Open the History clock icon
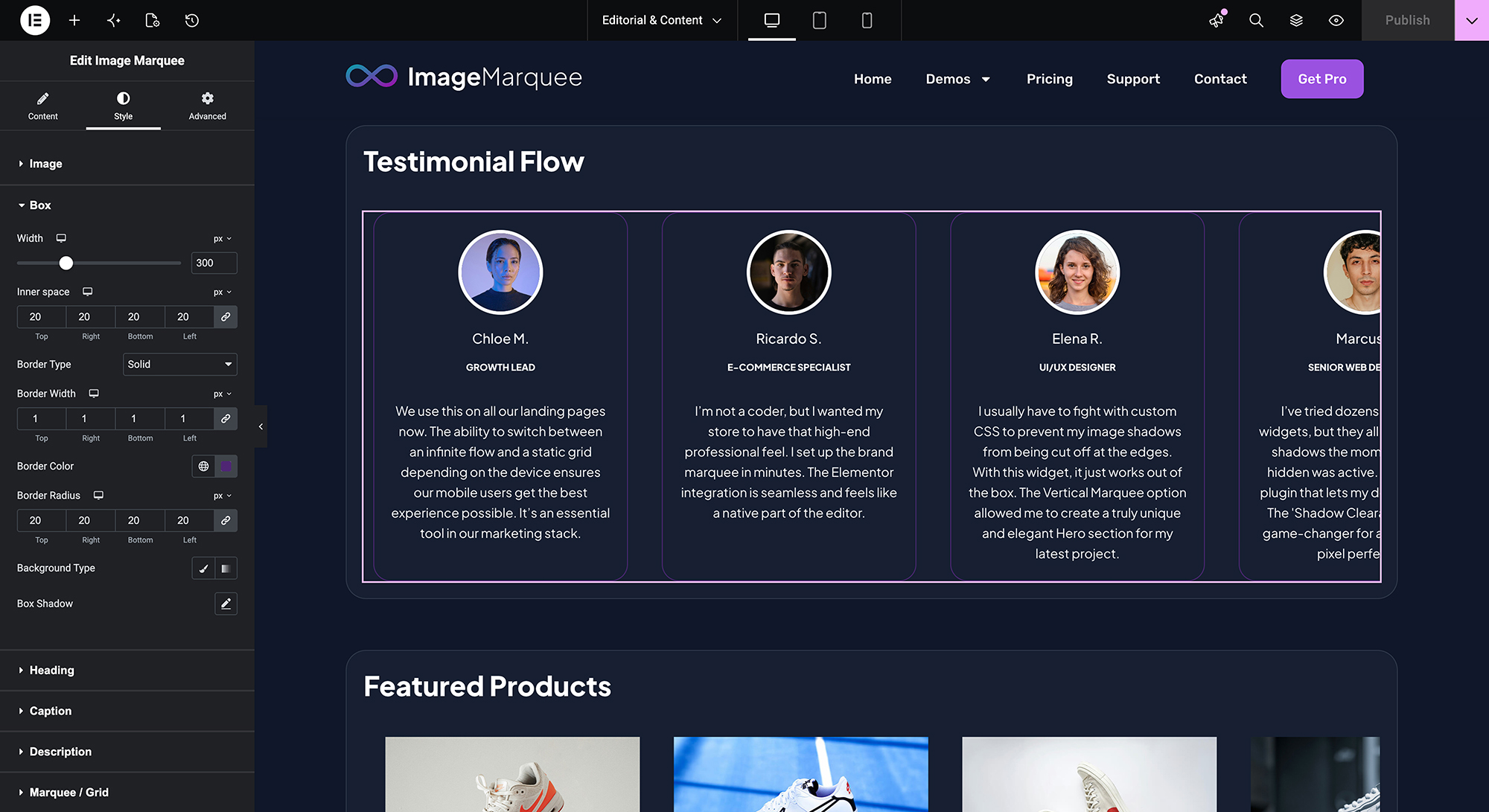The height and width of the screenshot is (812, 1489). [x=191, y=20]
